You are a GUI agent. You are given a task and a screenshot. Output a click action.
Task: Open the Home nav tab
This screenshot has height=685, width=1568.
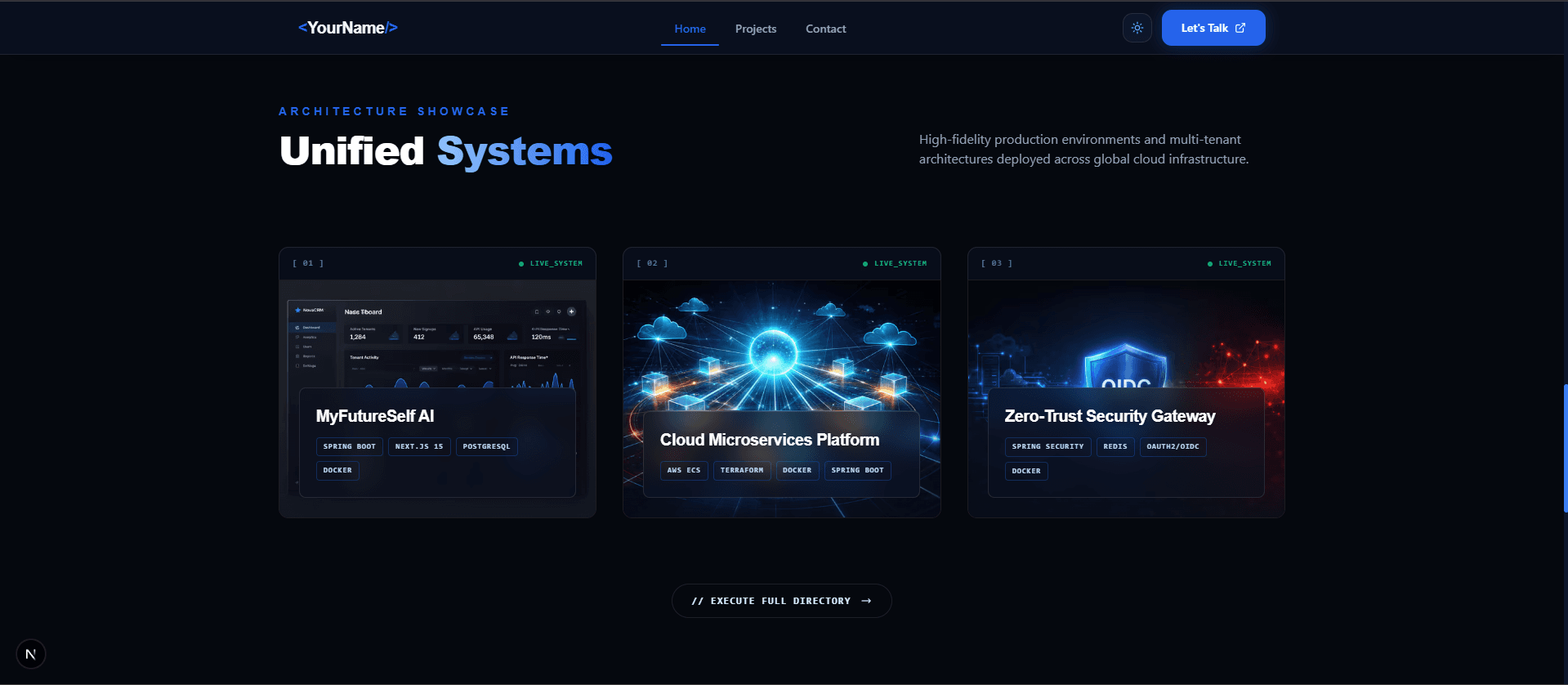click(x=690, y=29)
